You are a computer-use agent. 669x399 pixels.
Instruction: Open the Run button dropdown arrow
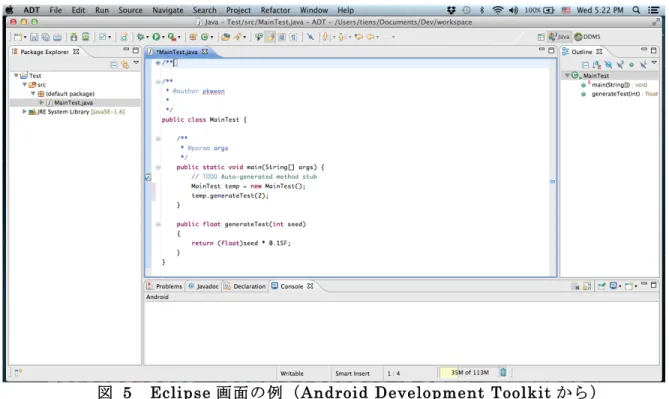[163, 38]
